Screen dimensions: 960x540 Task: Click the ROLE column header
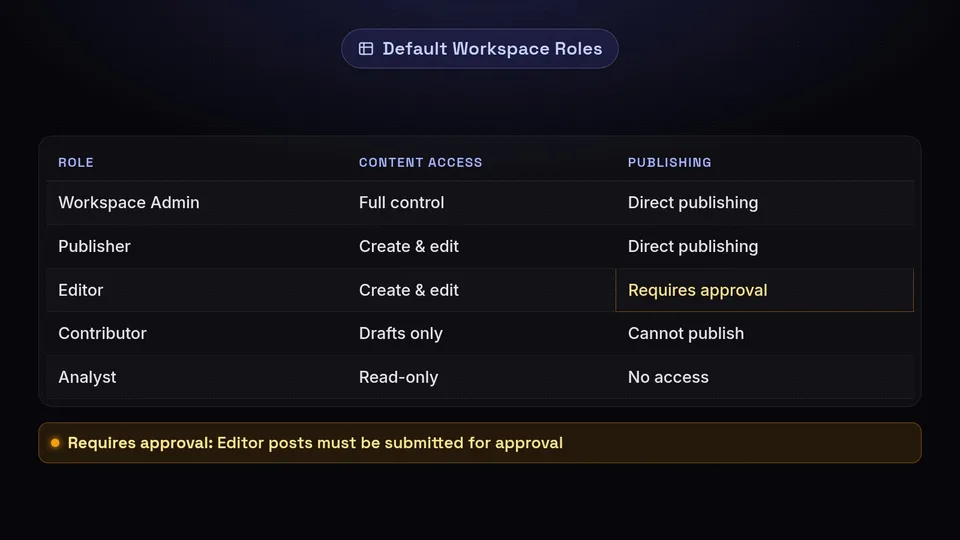point(76,162)
